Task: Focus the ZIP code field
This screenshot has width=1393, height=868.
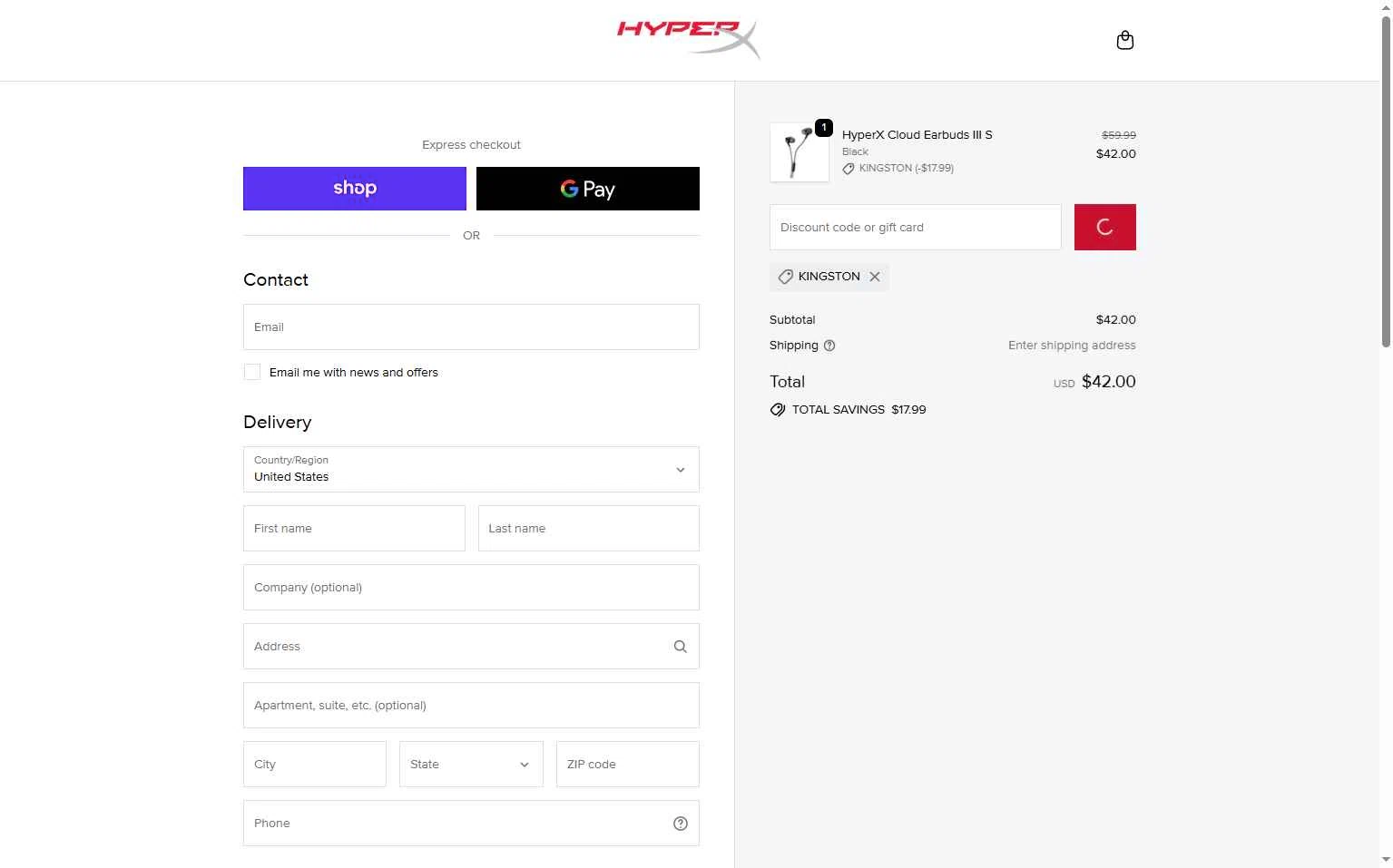Action: click(628, 765)
